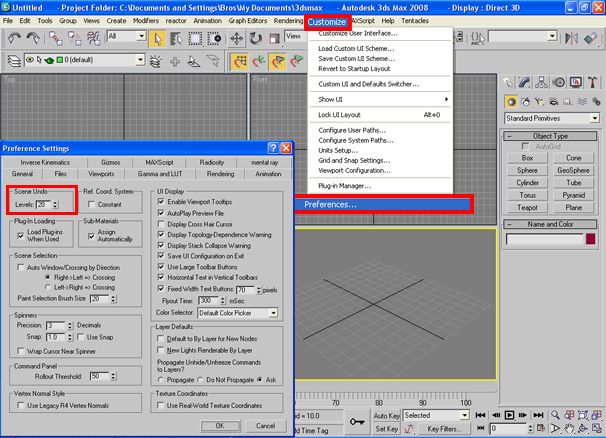This screenshot has height=438, width=606.
Task: Open the Layer Manager icon
Action: click(x=14, y=61)
